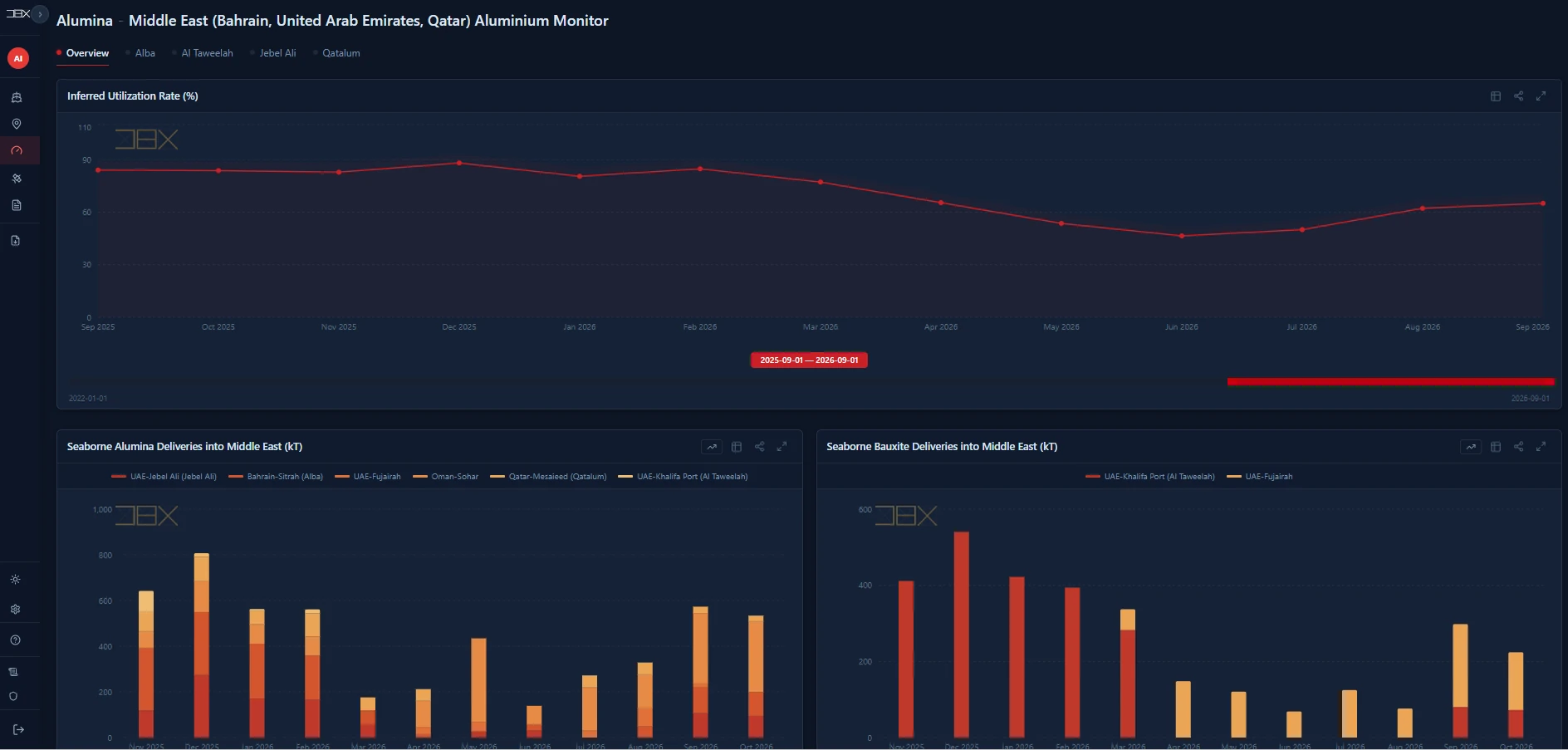Switch to the Overview tab
Image resolution: width=1568 pixels, height=750 pixels.
[x=87, y=53]
